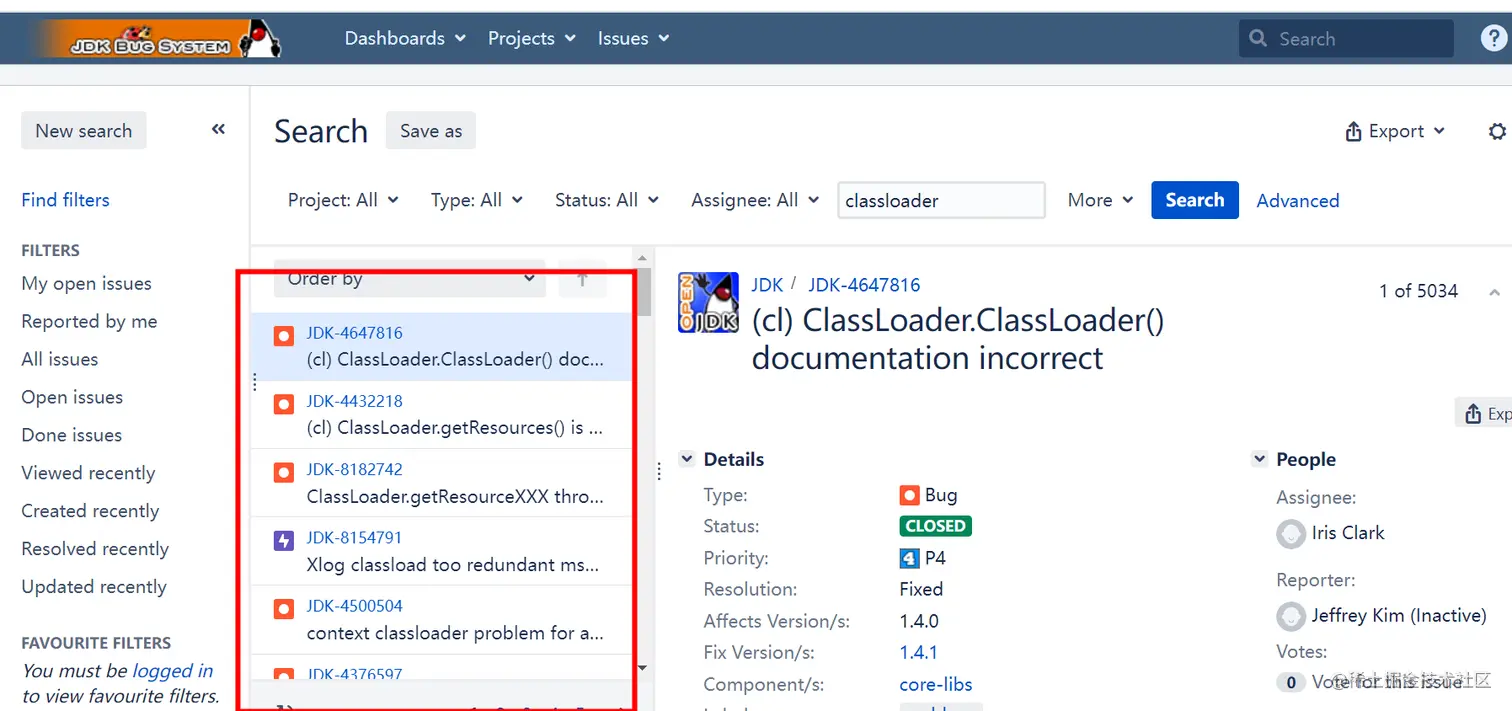1512x711 pixels.
Task: Click bug icon of JDK-4432218 row
Action: click(284, 404)
